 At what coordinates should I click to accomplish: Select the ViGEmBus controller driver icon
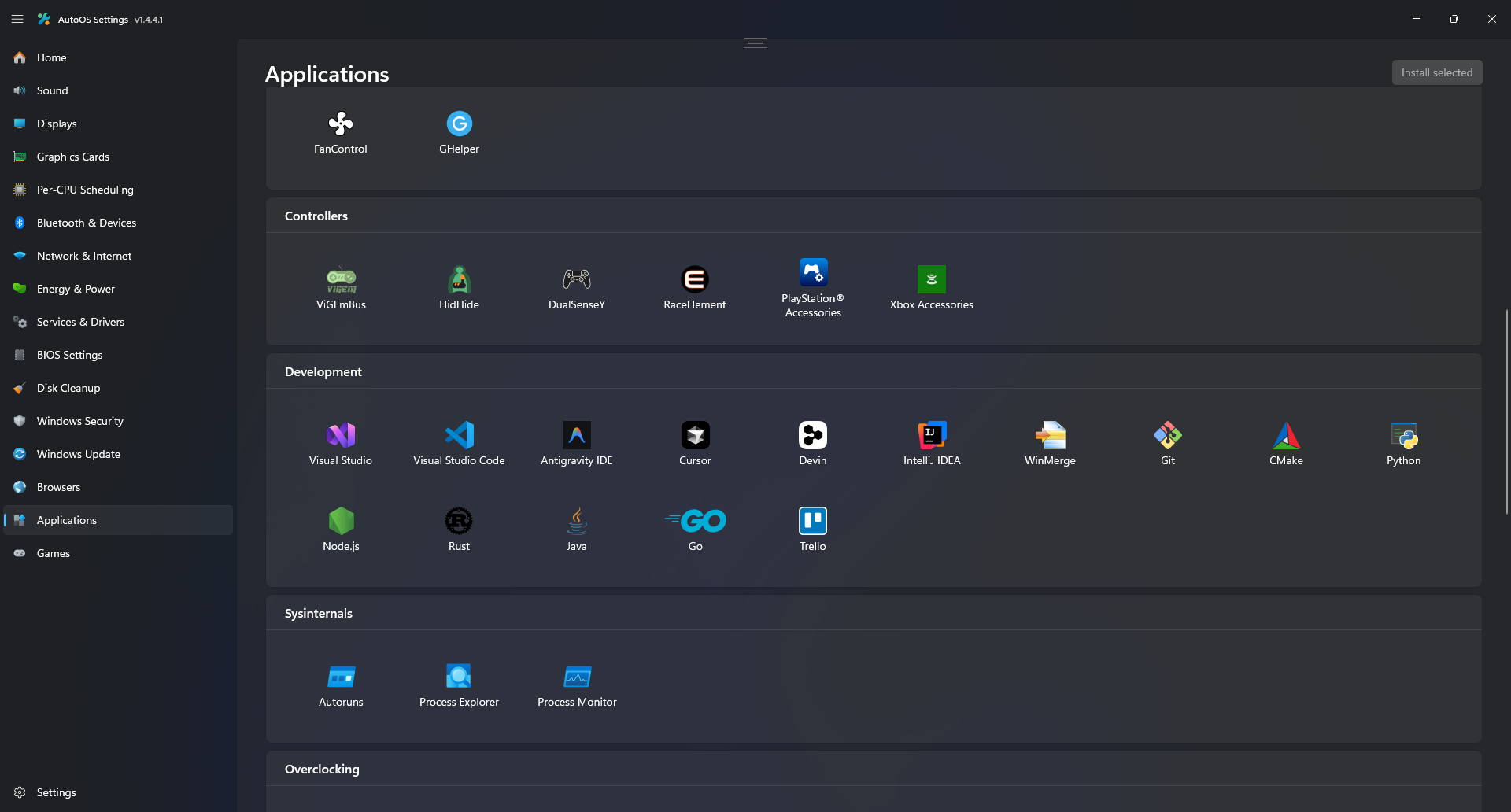click(x=342, y=279)
